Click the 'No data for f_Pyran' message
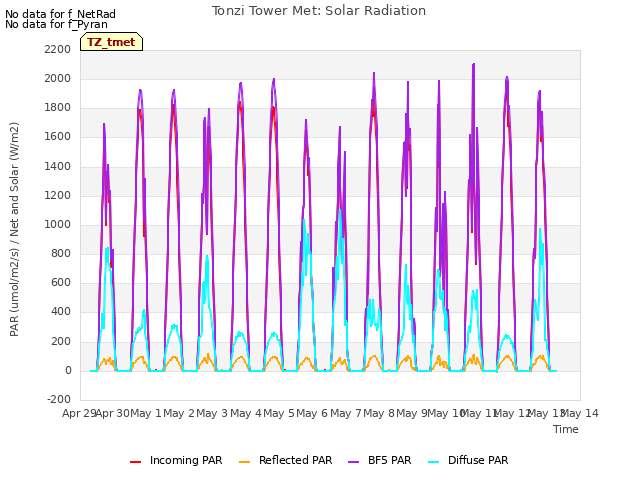Screen dimensions: 640x480 coord(56,24)
